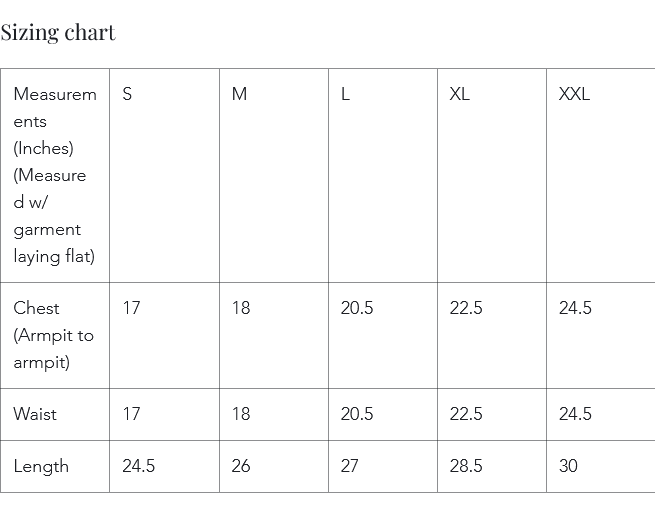Click the L size column header
The width and height of the screenshot is (655, 531).
345,94
